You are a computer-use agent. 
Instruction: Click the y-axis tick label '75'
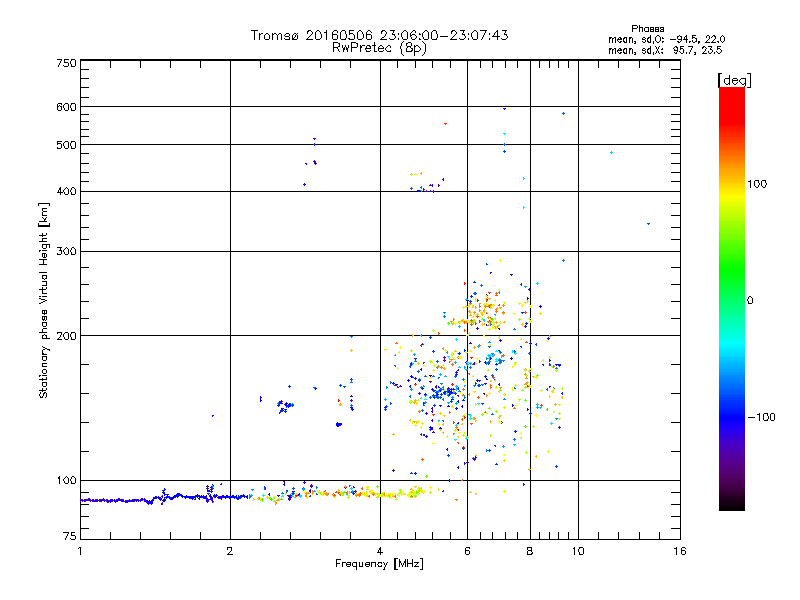[70, 536]
